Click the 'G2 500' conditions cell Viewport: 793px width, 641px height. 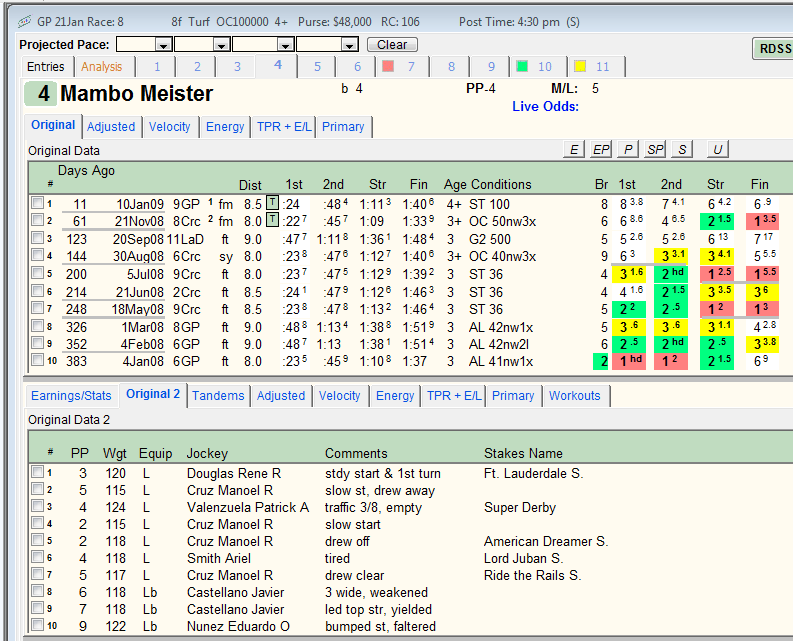(490, 239)
